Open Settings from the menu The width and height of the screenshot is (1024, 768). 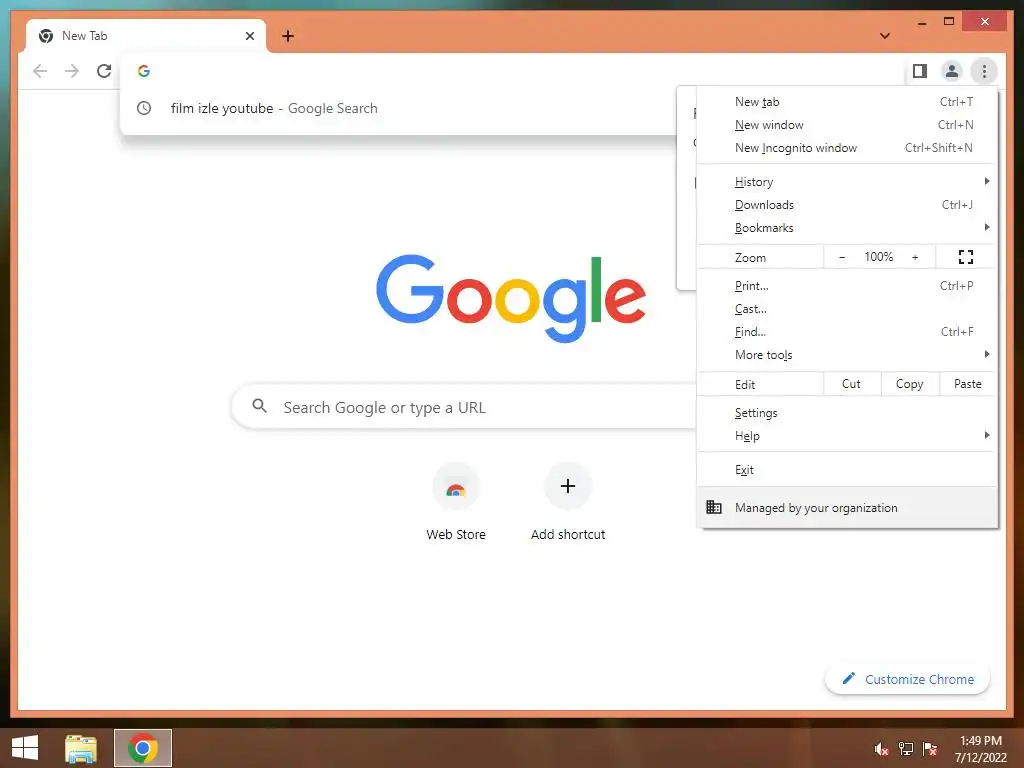coord(847,413)
